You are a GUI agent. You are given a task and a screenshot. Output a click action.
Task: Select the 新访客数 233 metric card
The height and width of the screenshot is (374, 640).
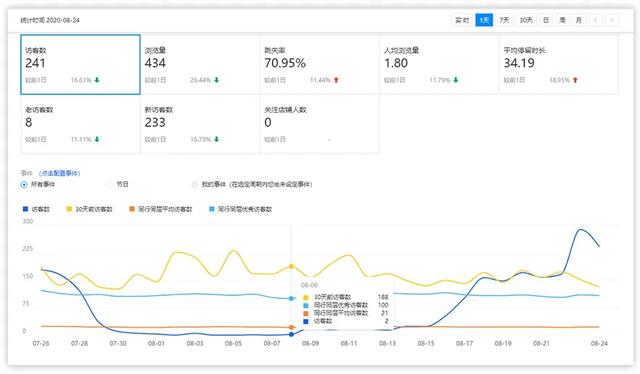[x=200, y=124]
